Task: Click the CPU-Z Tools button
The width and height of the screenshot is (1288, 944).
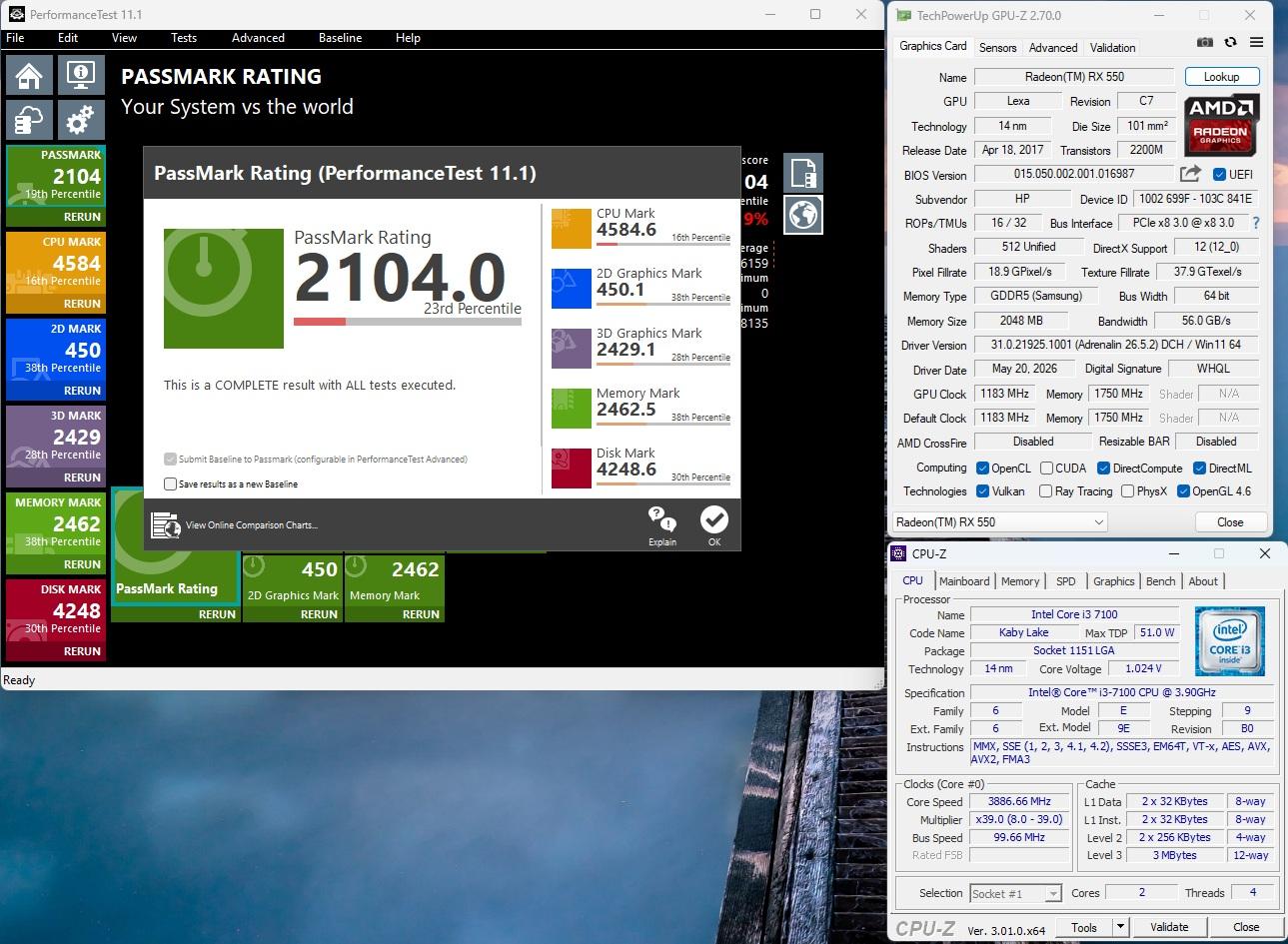Action: pyautogui.click(x=1084, y=927)
